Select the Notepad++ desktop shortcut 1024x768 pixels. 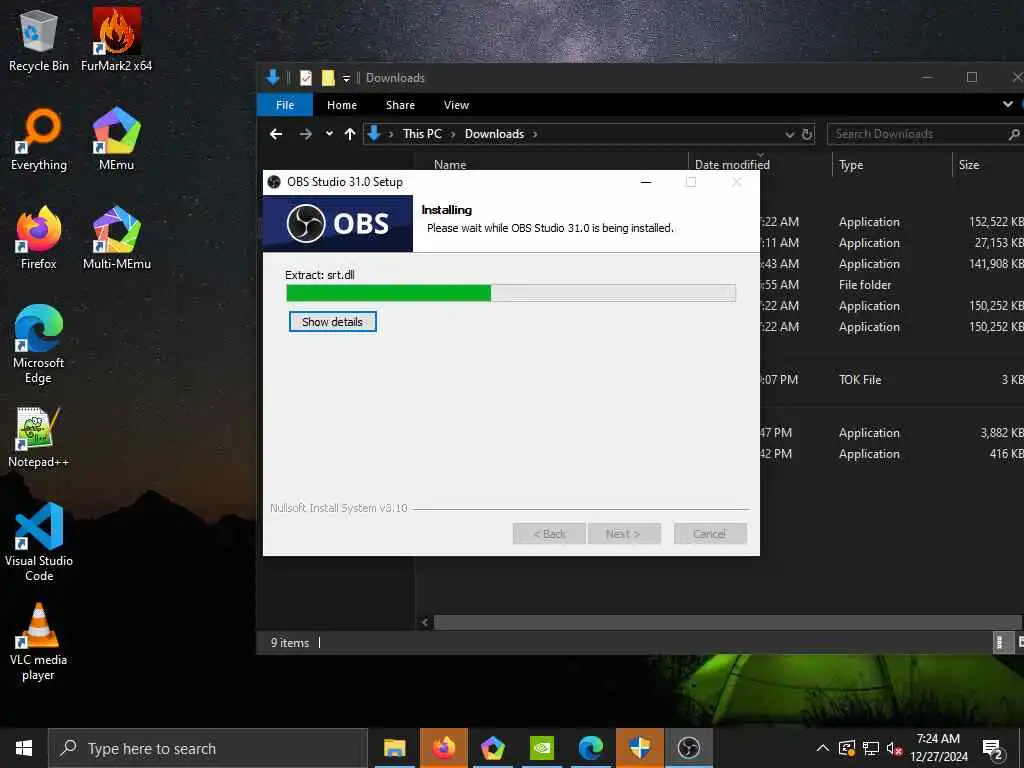point(39,438)
